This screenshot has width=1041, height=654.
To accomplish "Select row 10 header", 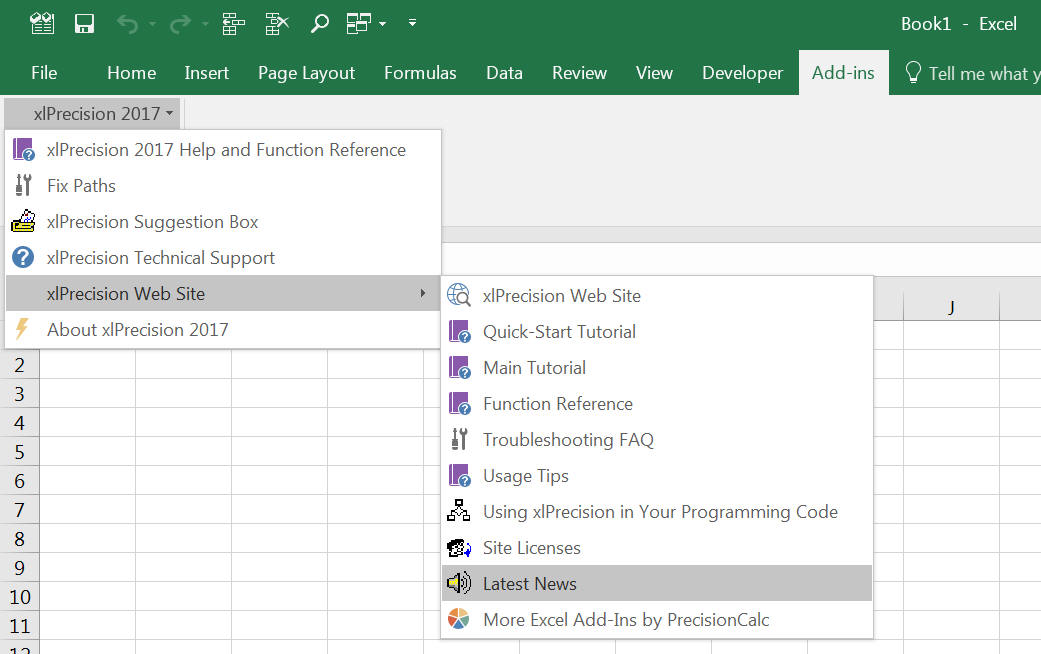I will pos(20,596).
